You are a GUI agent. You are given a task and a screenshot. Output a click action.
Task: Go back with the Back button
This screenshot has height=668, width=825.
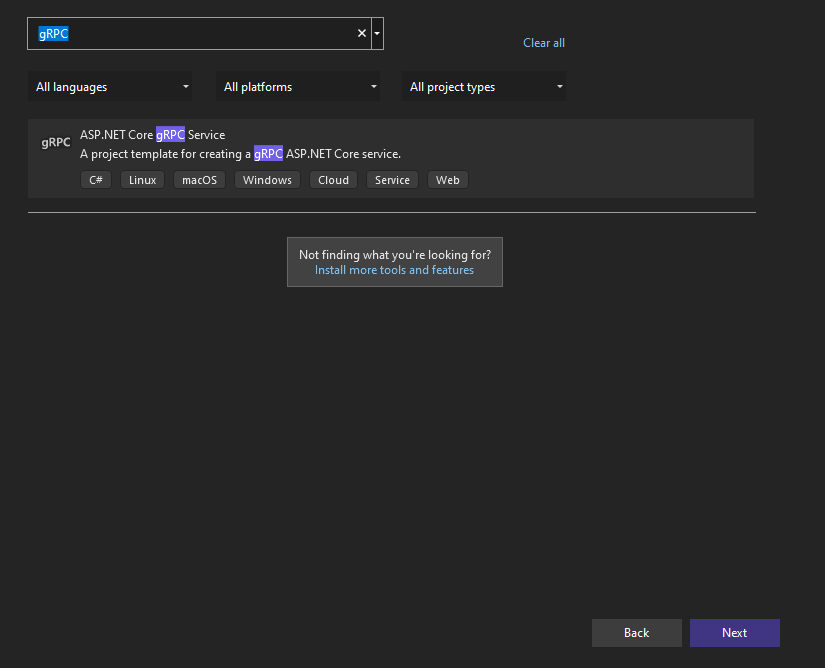[637, 633]
